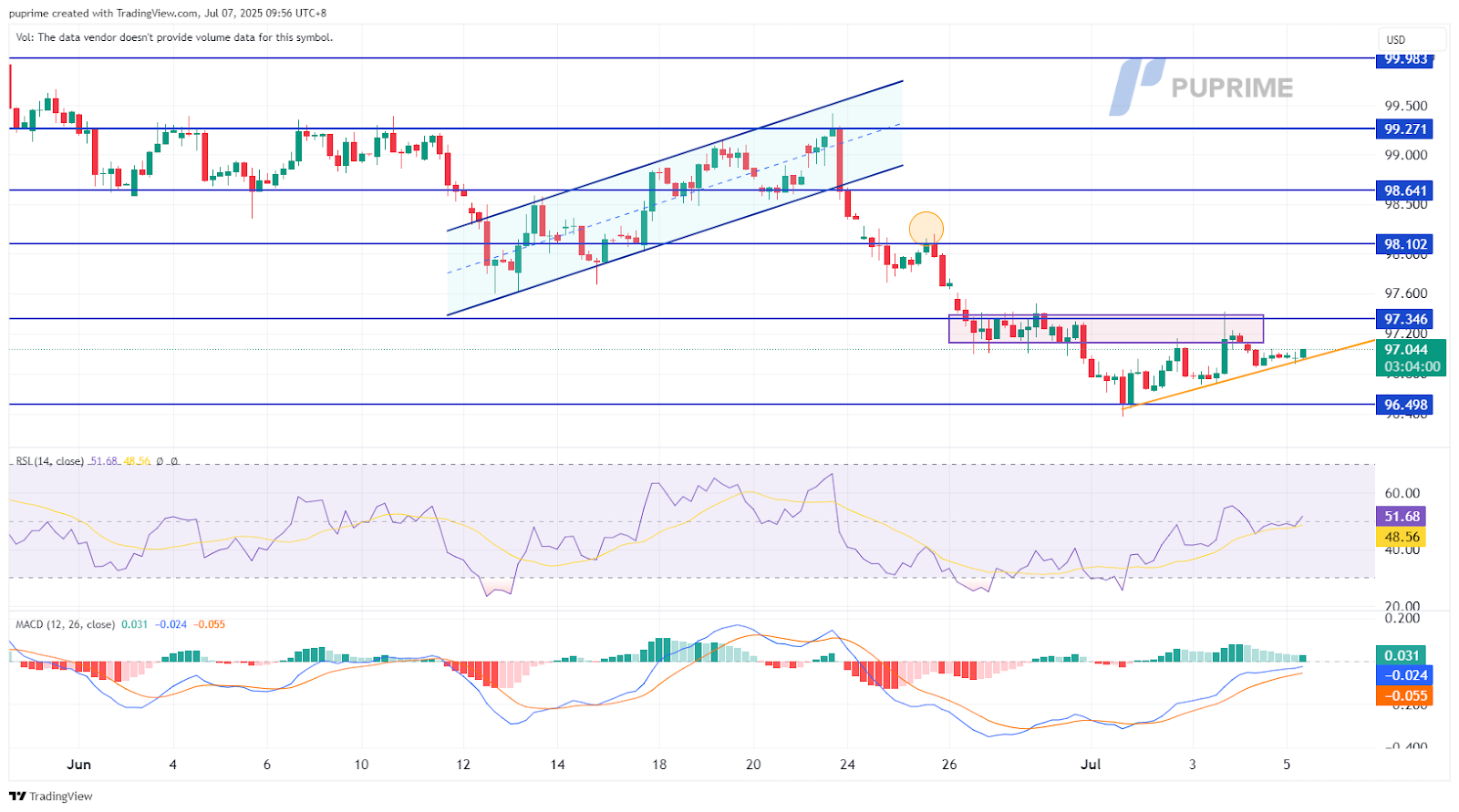Select the 98.102 horizontal line price label
Viewport: 1459px width, 812px height.
click(x=1404, y=244)
